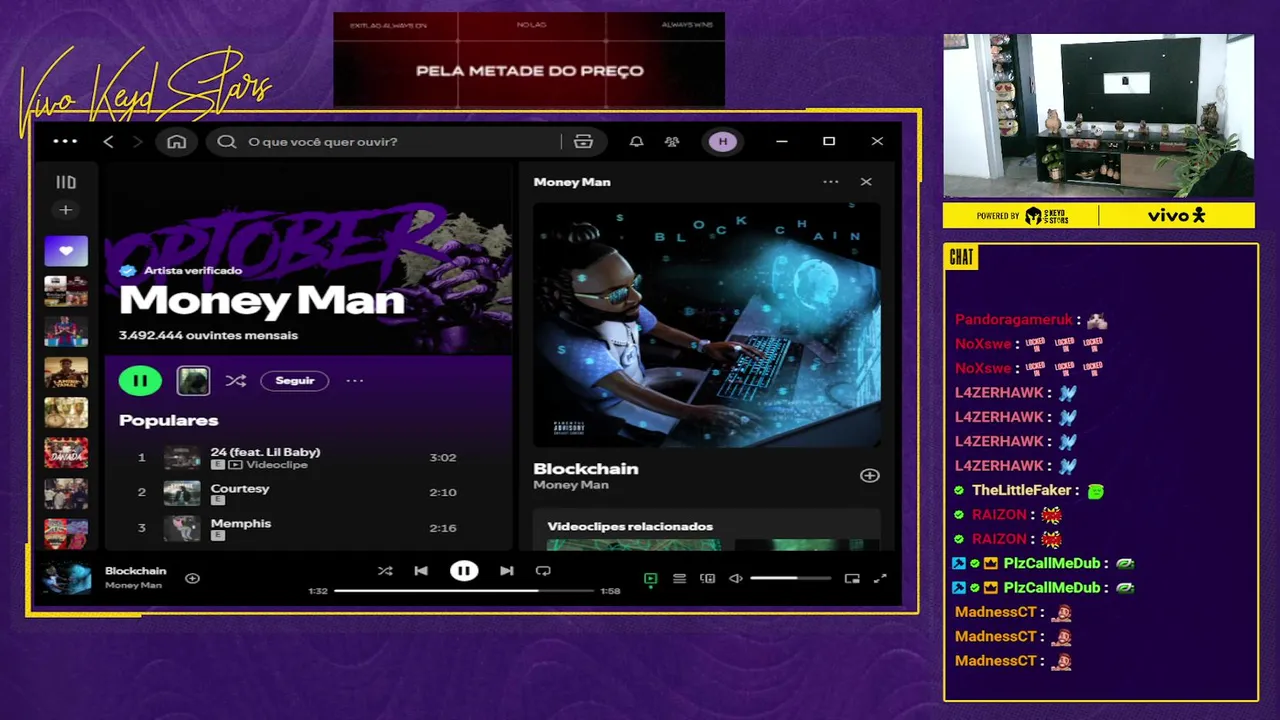Open the preview thumbnail beside pause button
The height and width of the screenshot is (720, 1280).
point(193,380)
